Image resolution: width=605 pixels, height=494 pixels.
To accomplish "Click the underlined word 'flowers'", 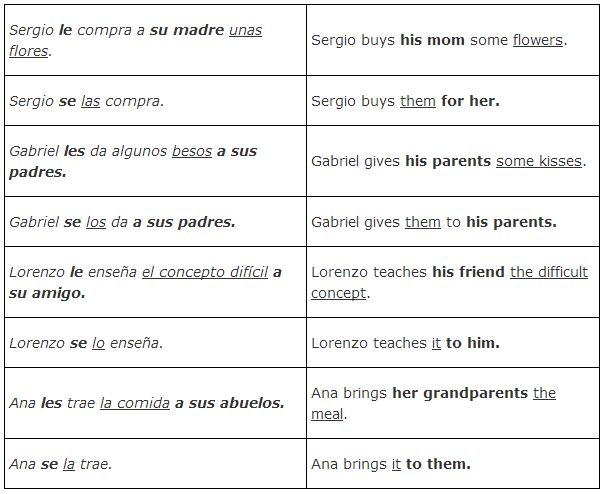I will coord(538,40).
